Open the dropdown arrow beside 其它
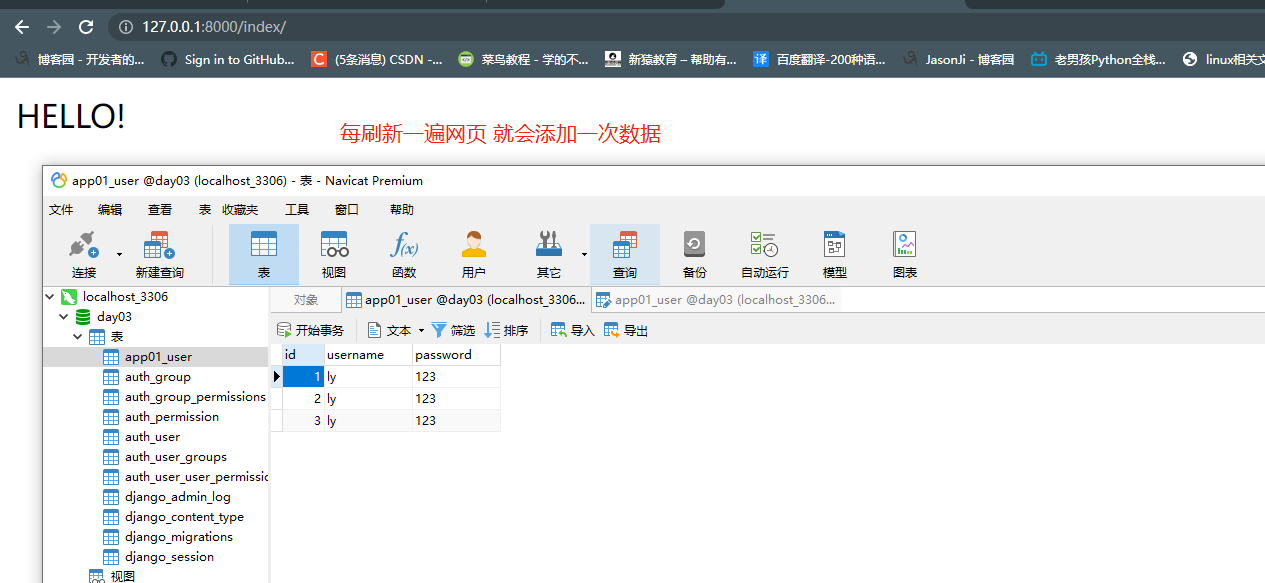This screenshot has width=1265, height=583. 584,254
